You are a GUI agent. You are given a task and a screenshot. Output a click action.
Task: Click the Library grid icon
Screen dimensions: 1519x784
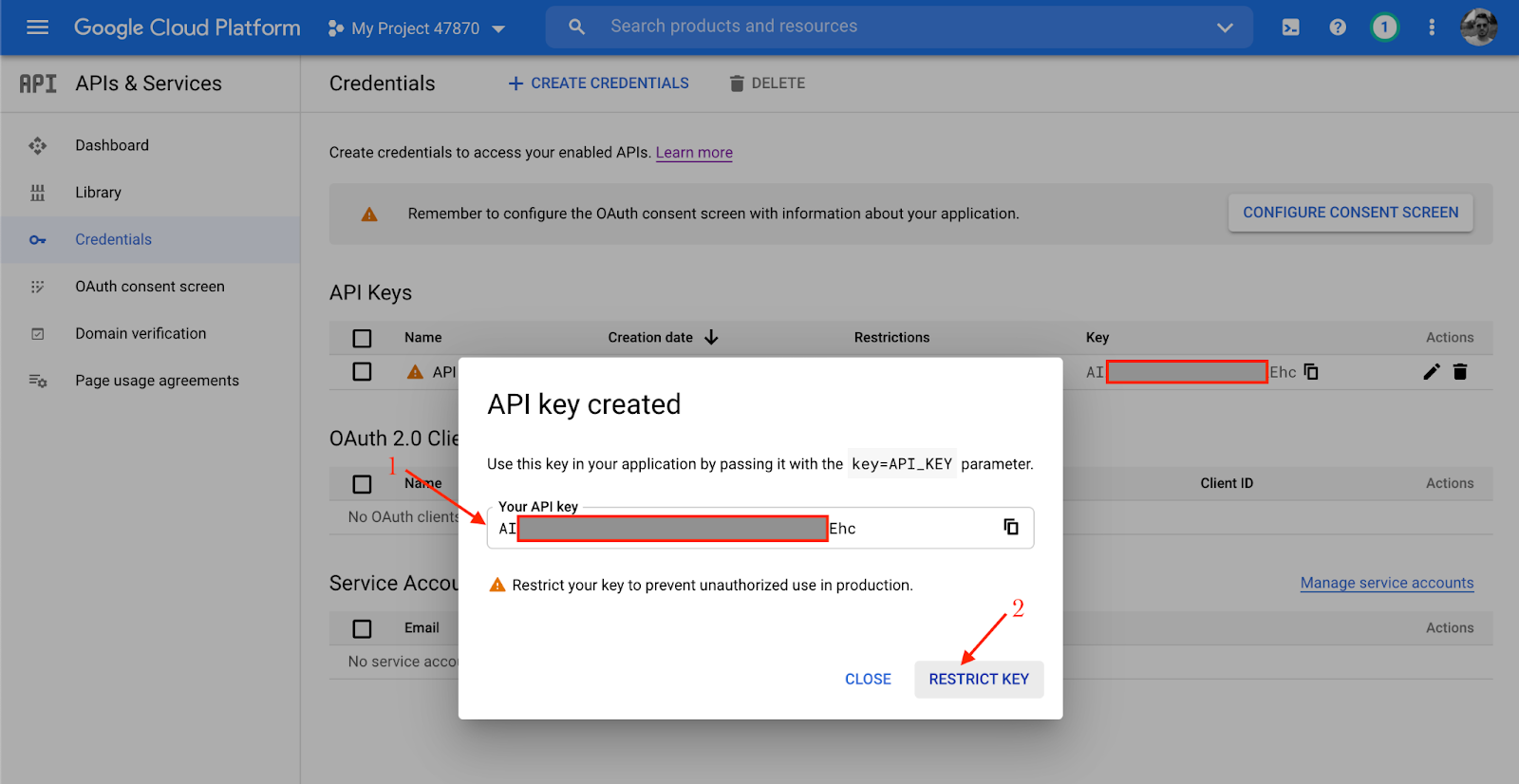(38, 193)
